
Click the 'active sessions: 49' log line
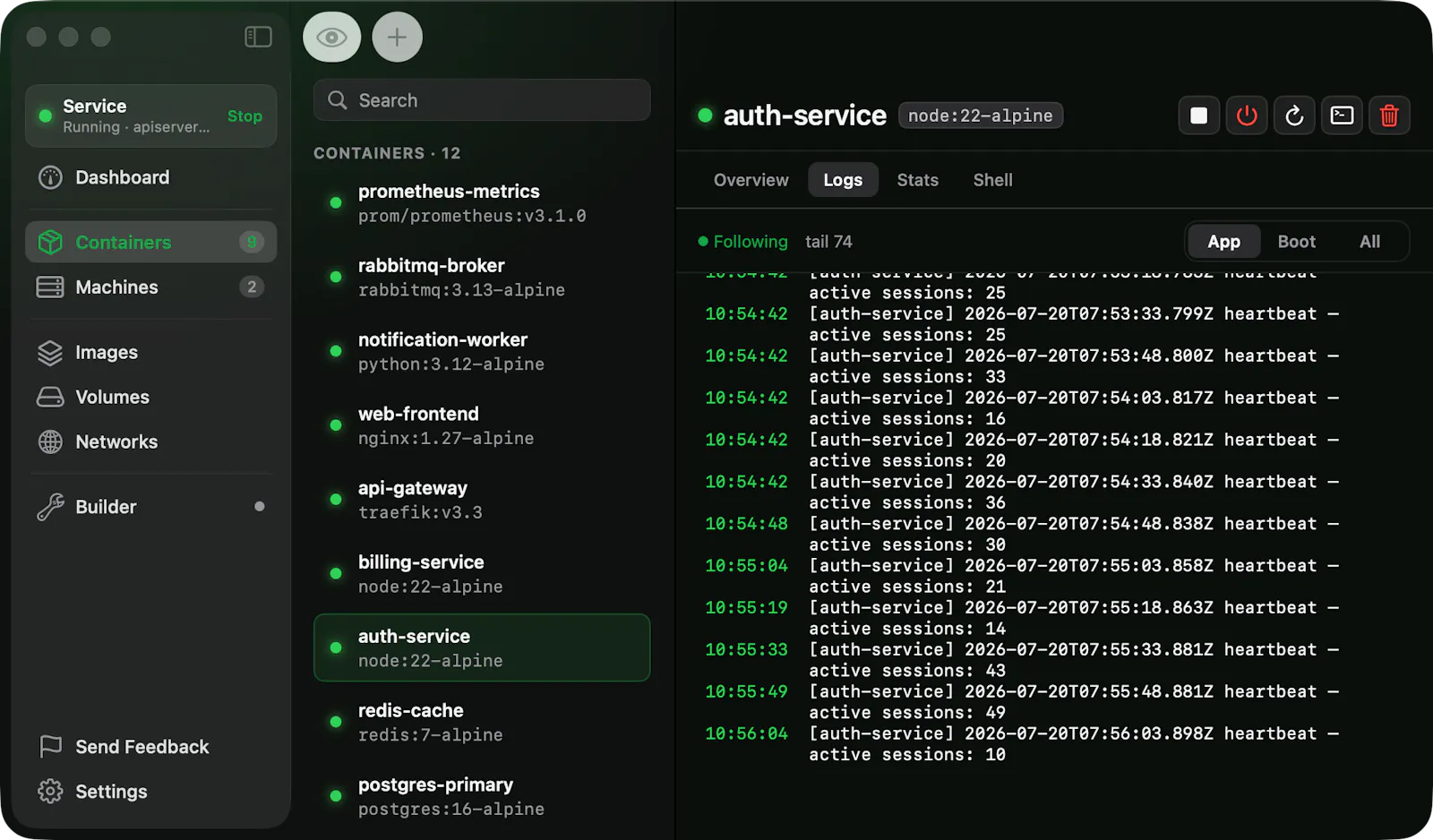point(907,713)
